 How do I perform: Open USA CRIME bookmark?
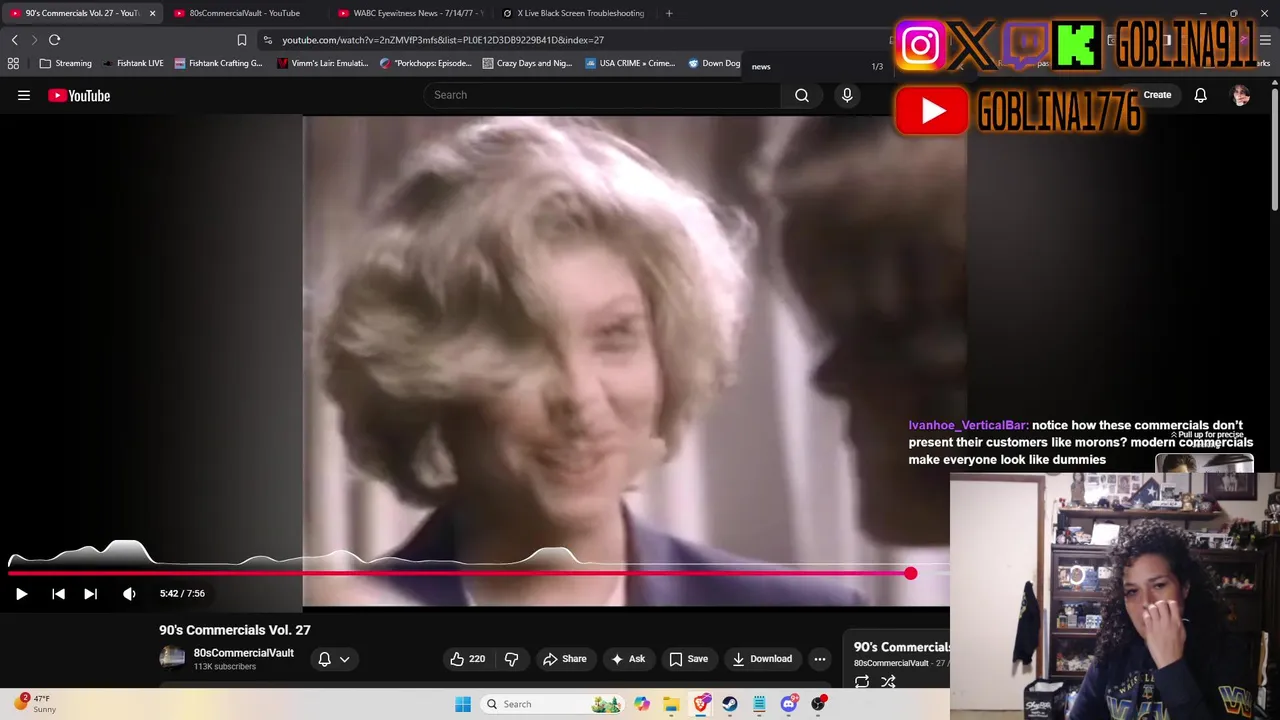point(630,63)
